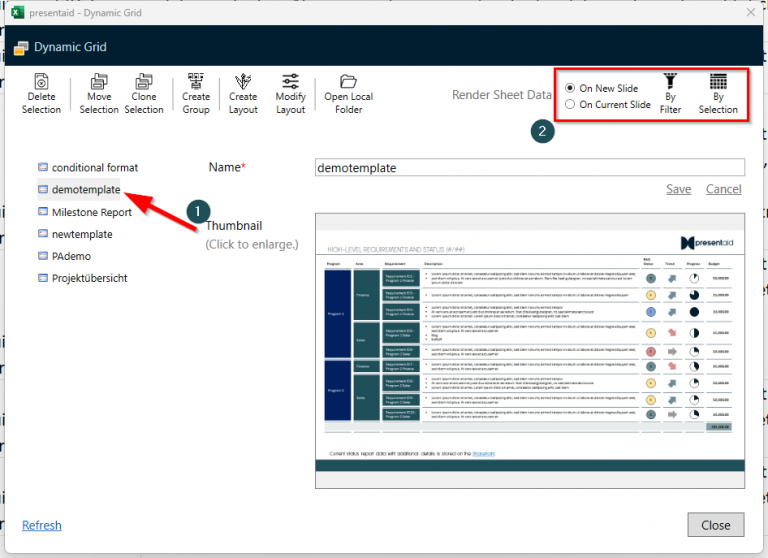Select newtemplate in the template list
Screen dimensions: 768x558
pyautogui.click(x=82, y=234)
